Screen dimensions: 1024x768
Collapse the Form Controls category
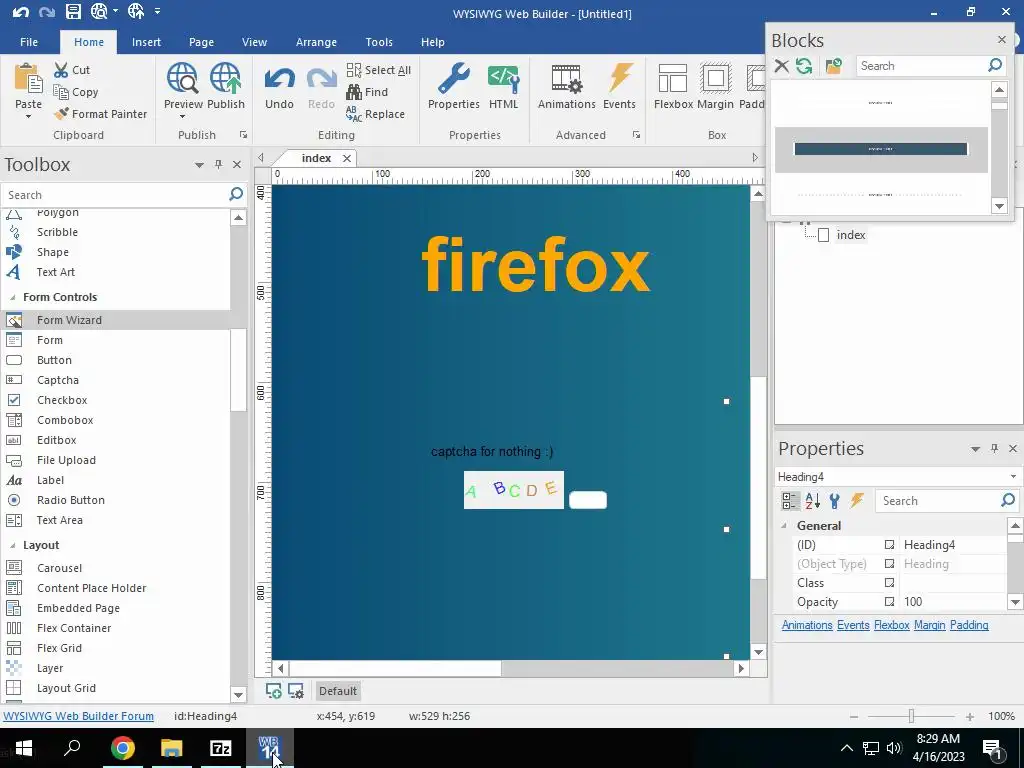click(x=12, y=297)
